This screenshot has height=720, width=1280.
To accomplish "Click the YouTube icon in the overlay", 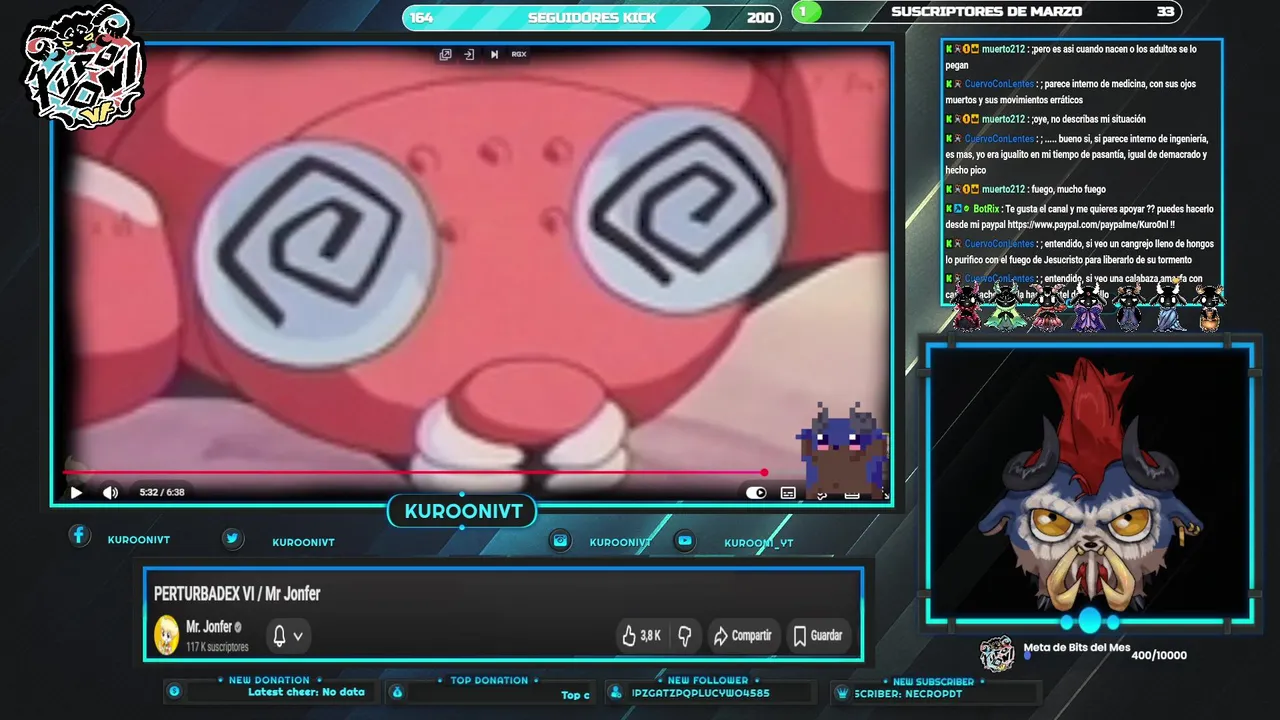I will click(x=684, y=540).
